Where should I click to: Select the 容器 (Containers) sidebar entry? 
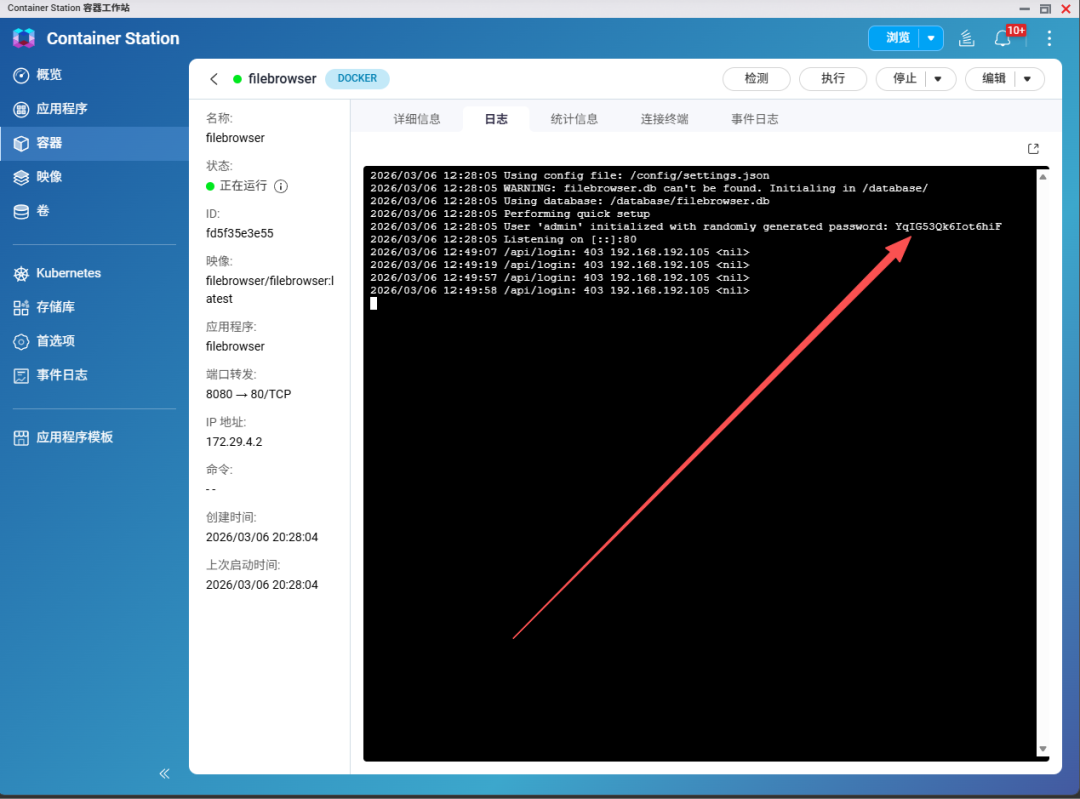pyautogui.click(x=54, y=142)
